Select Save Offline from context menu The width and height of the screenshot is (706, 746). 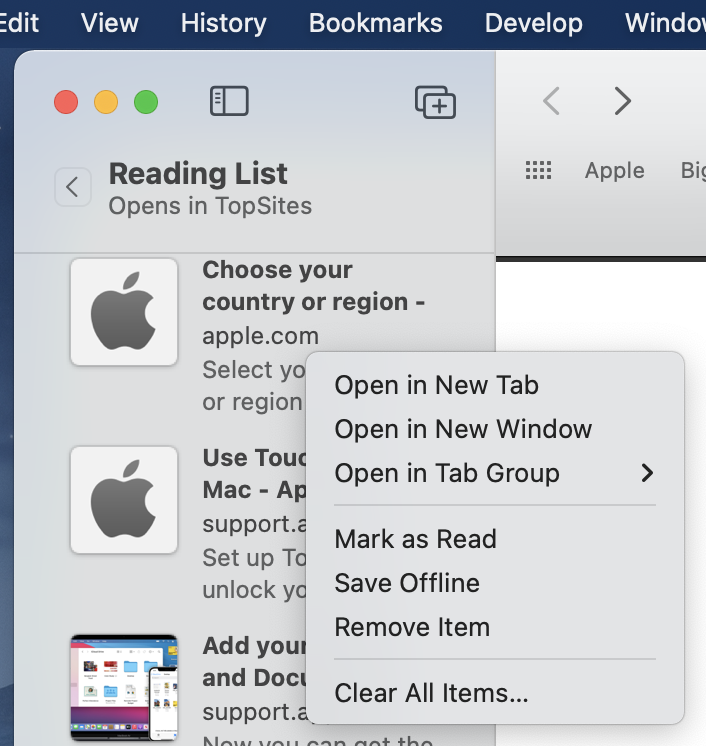pyautogui.click(x=495, y=583)
